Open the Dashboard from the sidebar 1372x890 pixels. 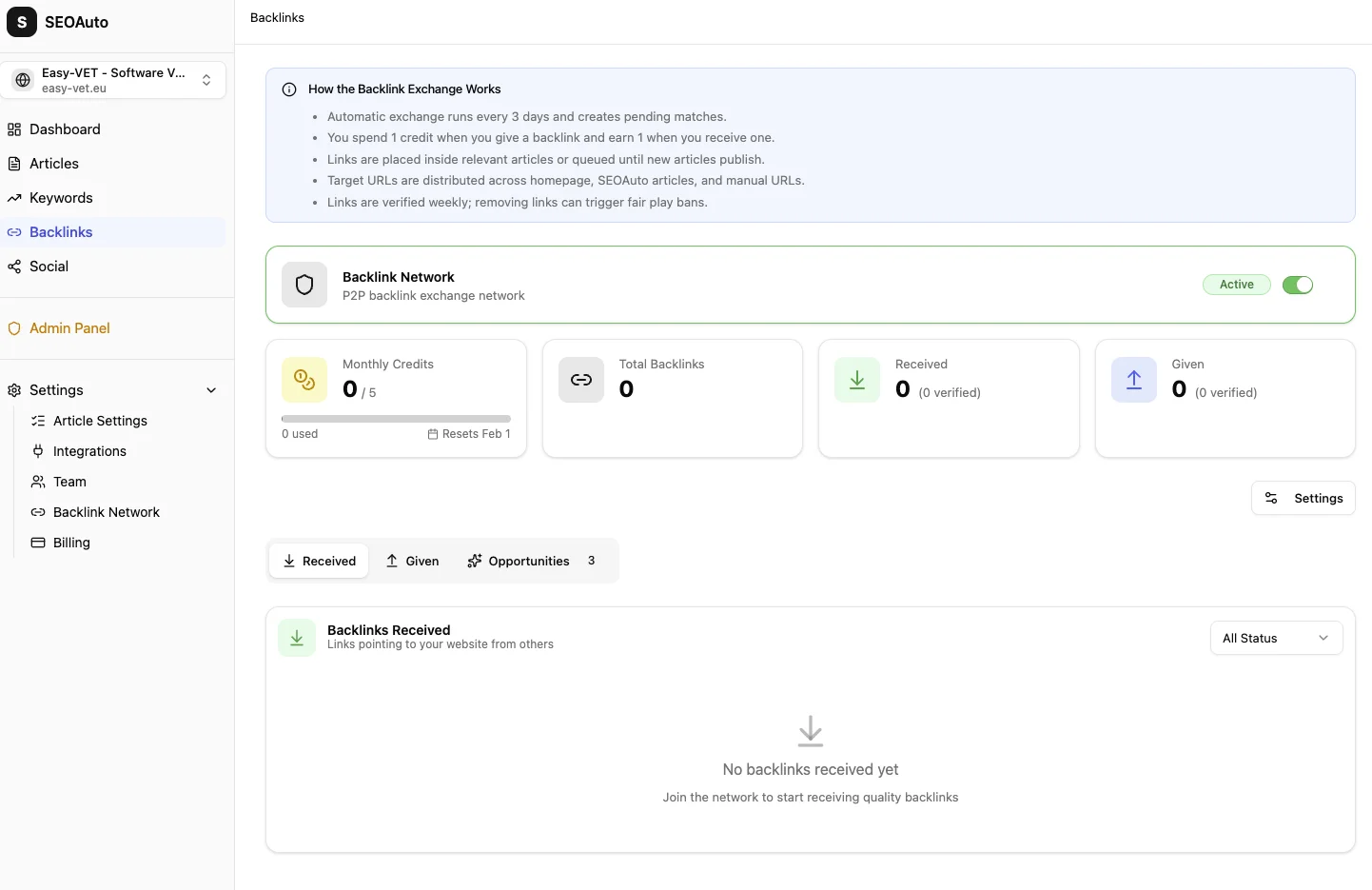coord(64,129)
